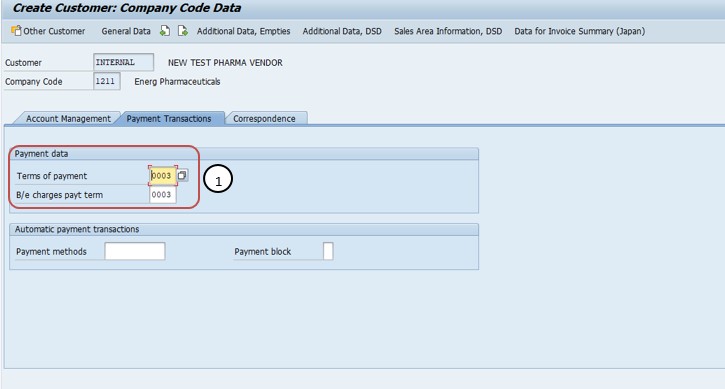Click the Other Customer toolbar button

tap(48, 31)
